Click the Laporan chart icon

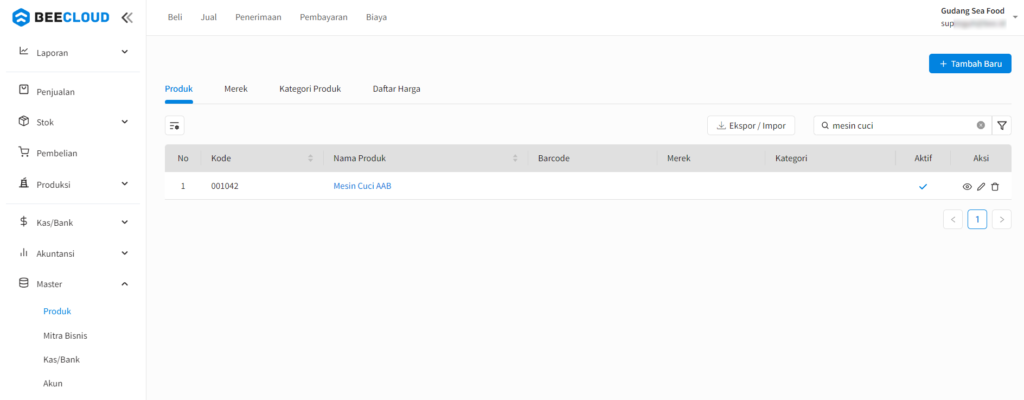pyautogui.click(x=24, y=51)
